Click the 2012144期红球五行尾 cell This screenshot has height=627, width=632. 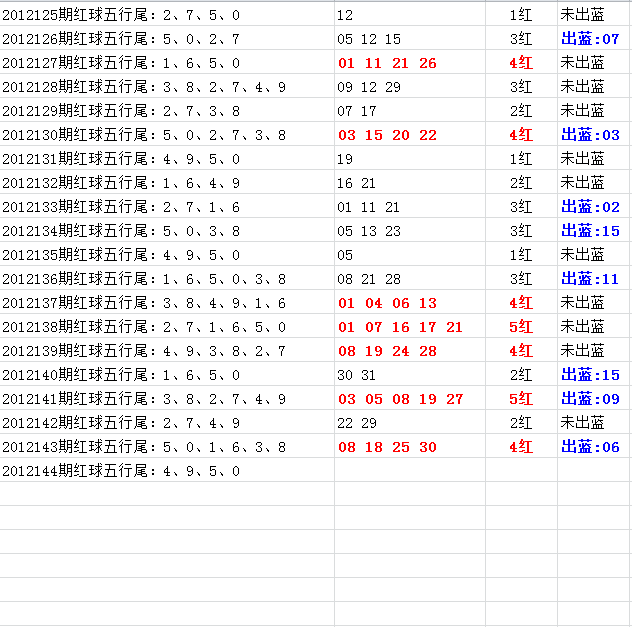120,471
